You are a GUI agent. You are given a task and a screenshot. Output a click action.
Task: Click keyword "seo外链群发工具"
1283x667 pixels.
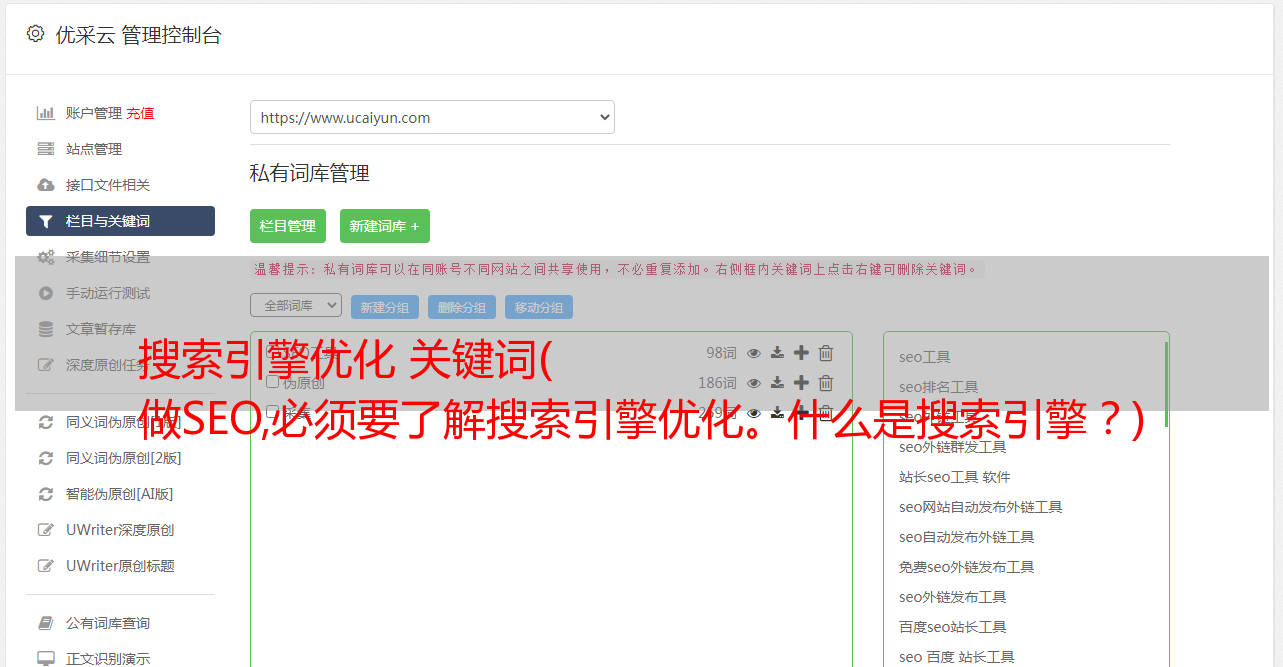(953, 447)
